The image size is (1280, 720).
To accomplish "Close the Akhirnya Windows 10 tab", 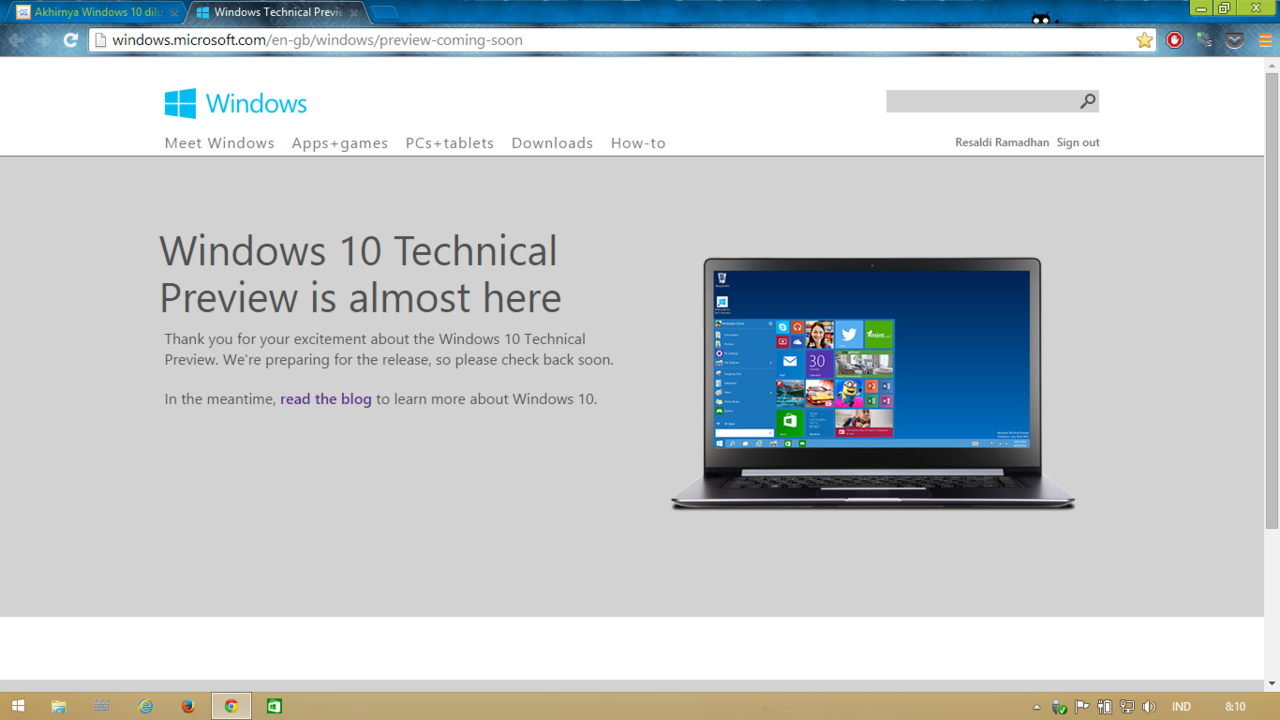I will 174,13.
